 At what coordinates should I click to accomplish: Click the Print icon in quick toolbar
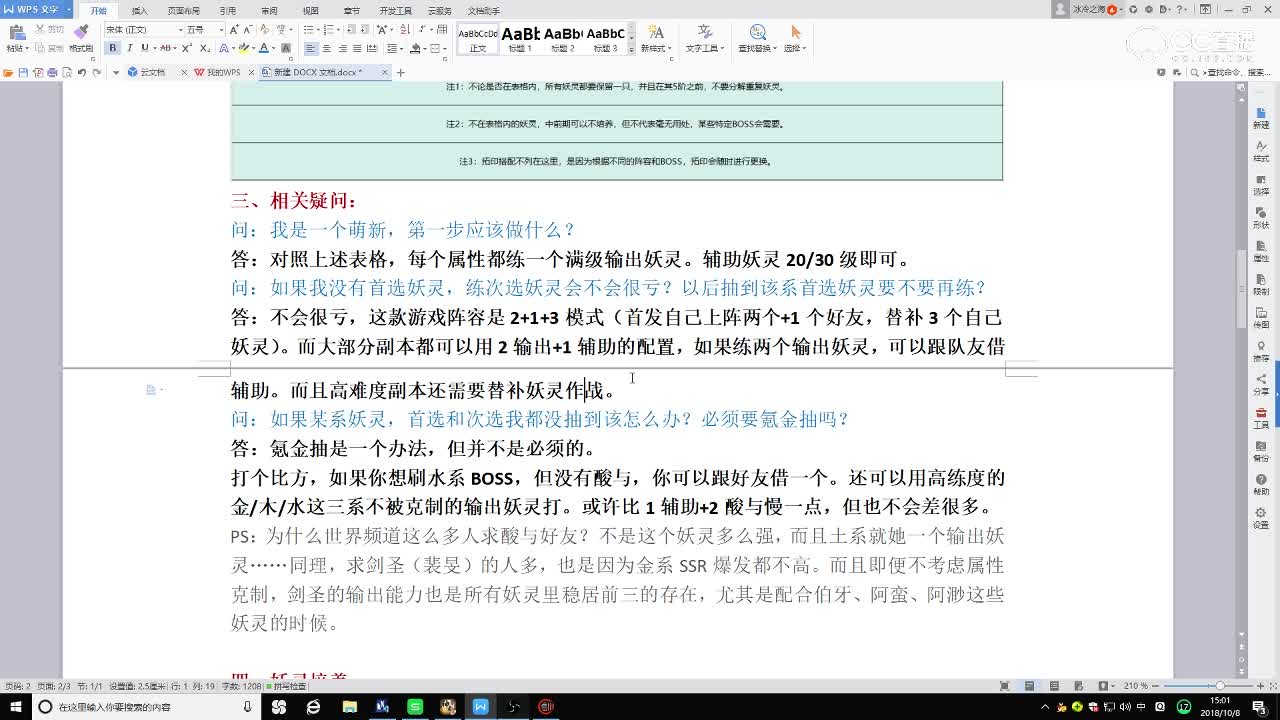coord(52,72)
